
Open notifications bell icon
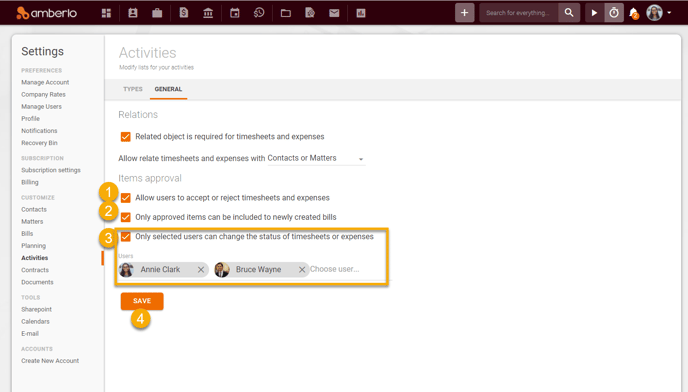(x=634, y=14)
